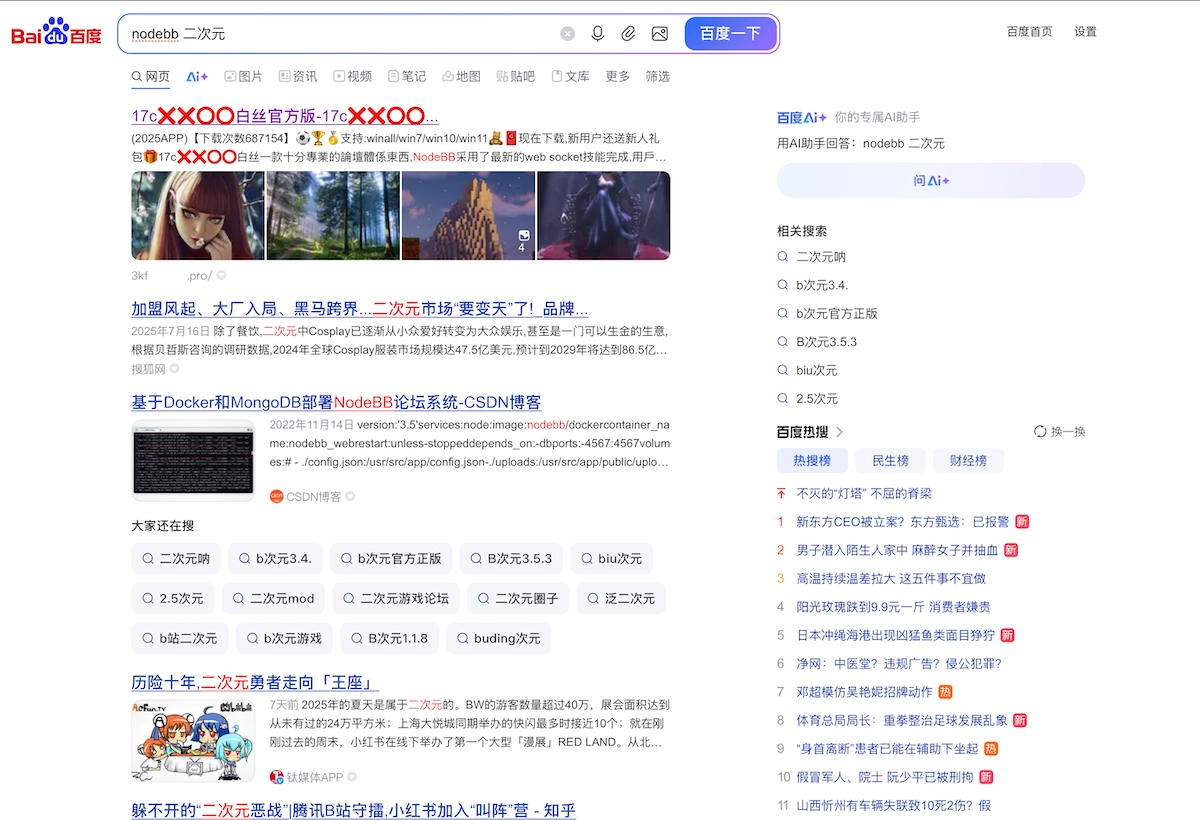Select 热搜榜 tab
This screenshot has height=820, width=1200.
(812, 460)
